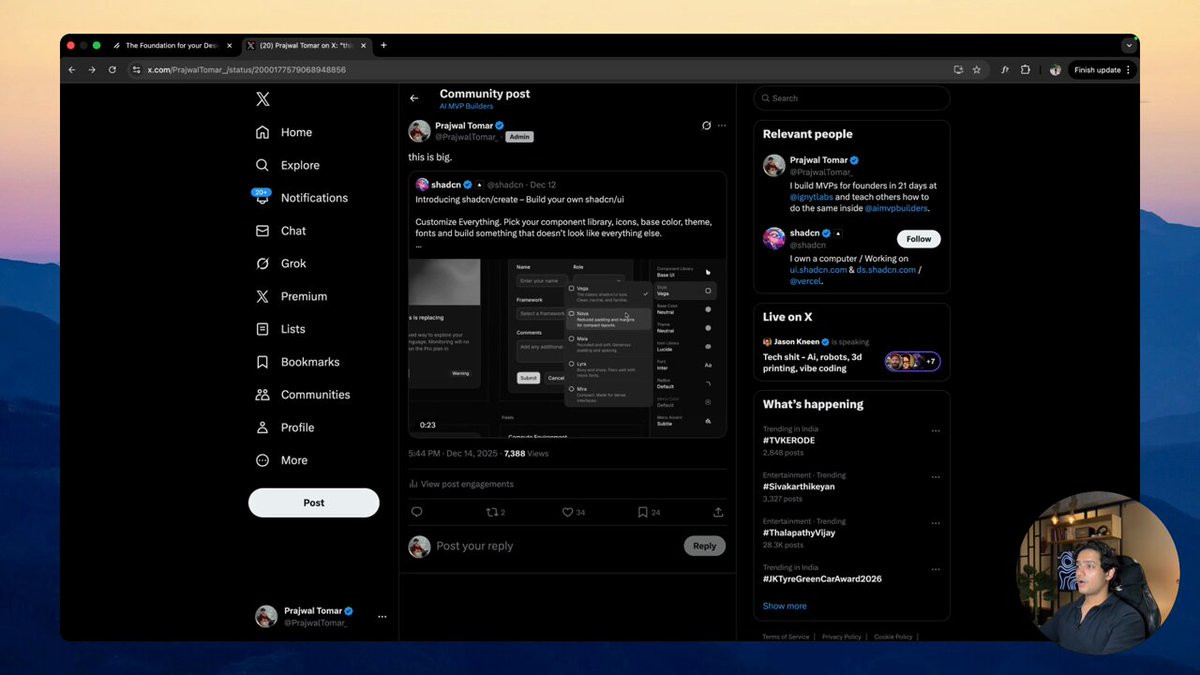Open #ThalapathyVijay trending topic
The height and width of the screenshot is (675, 1200).
(799, 533)
